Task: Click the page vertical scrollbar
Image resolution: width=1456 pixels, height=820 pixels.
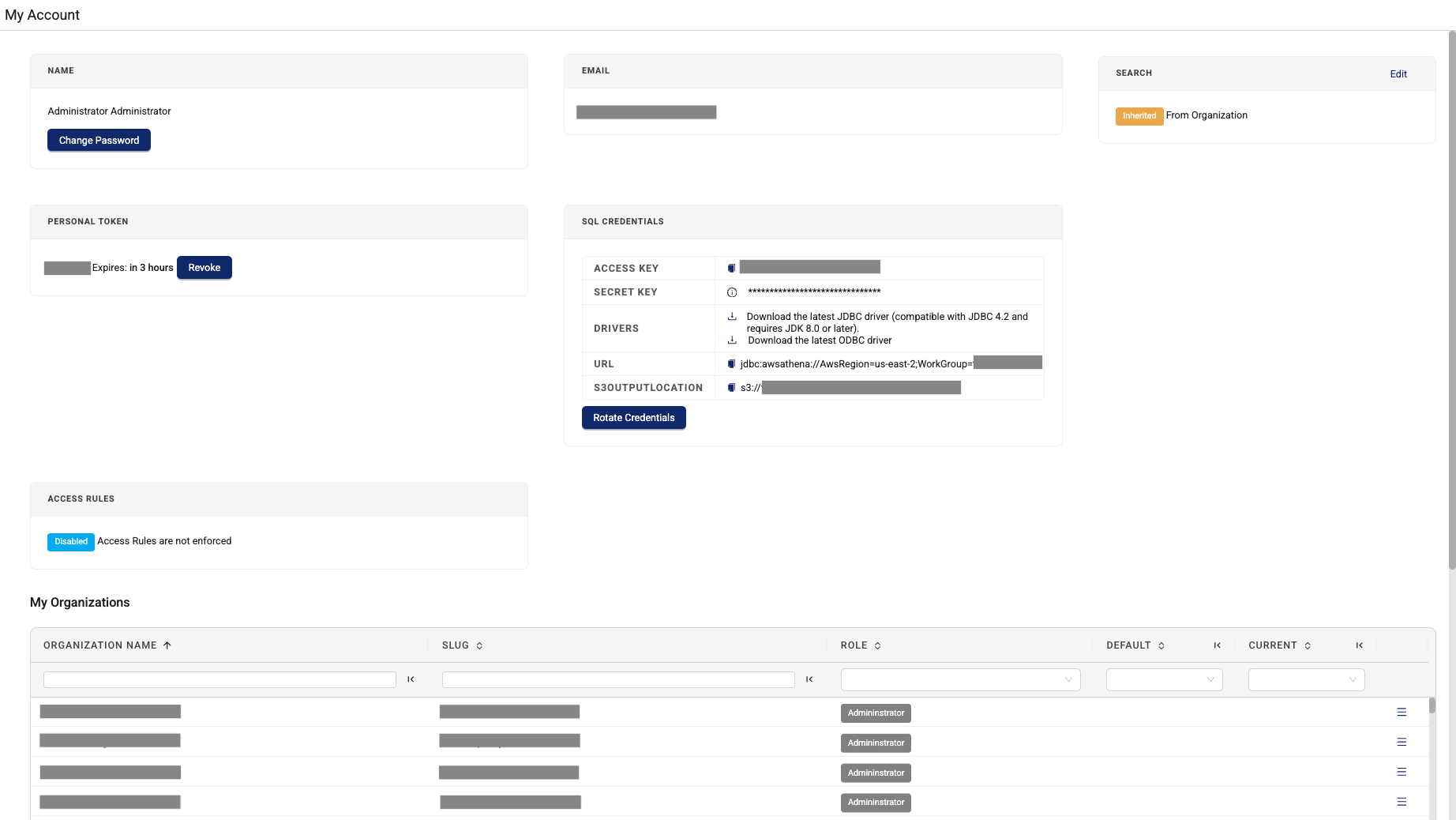Action: coord(1451,300)
